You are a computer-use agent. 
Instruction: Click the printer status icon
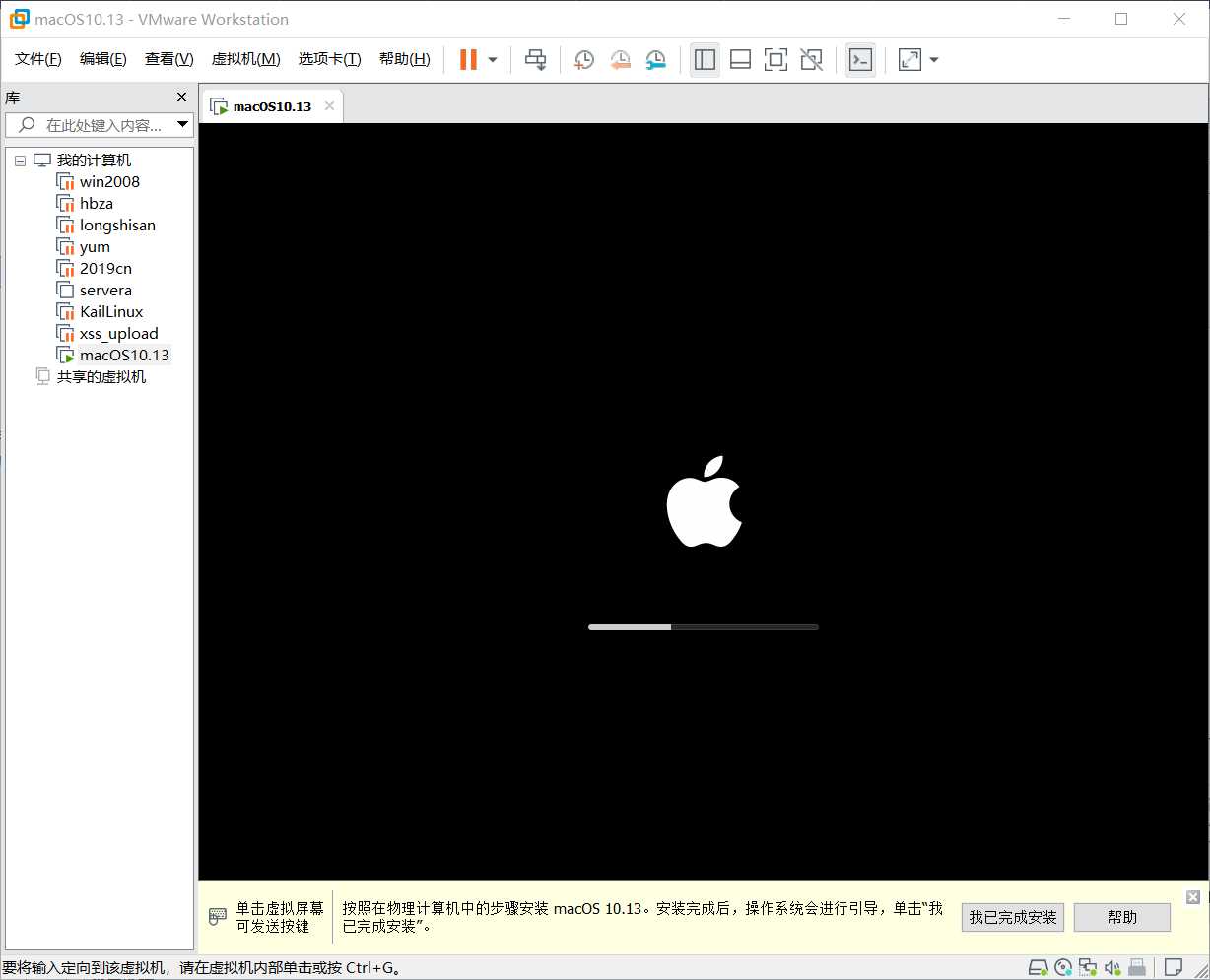pos(1137,967)
